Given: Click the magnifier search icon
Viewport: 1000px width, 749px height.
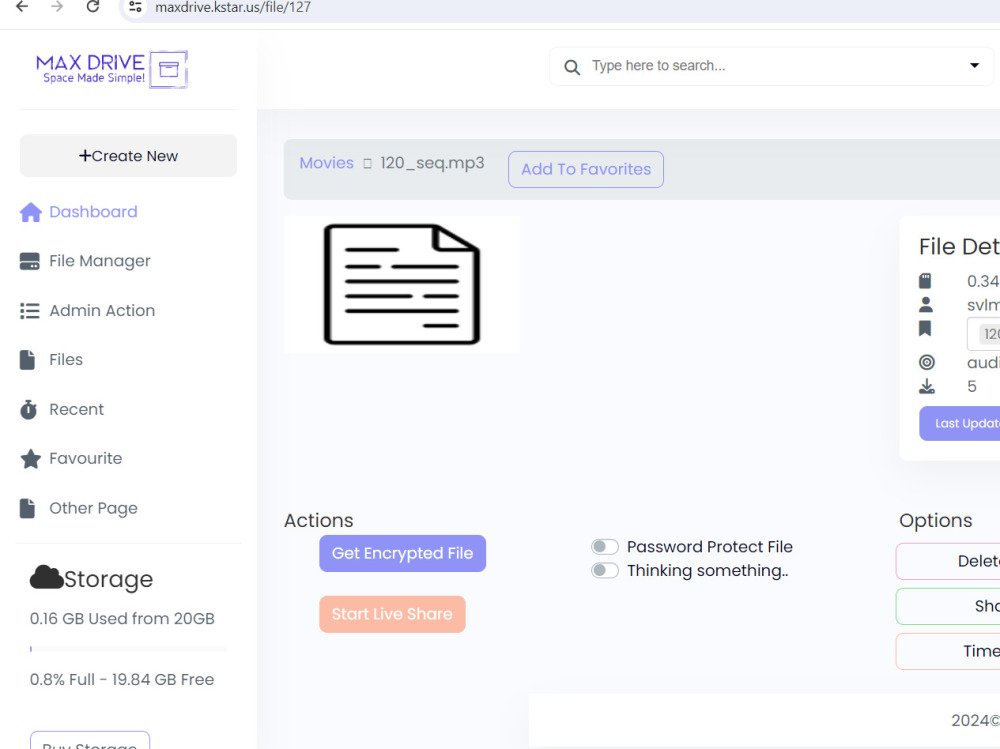Looking at the screenshot, I should click(572, 67).
